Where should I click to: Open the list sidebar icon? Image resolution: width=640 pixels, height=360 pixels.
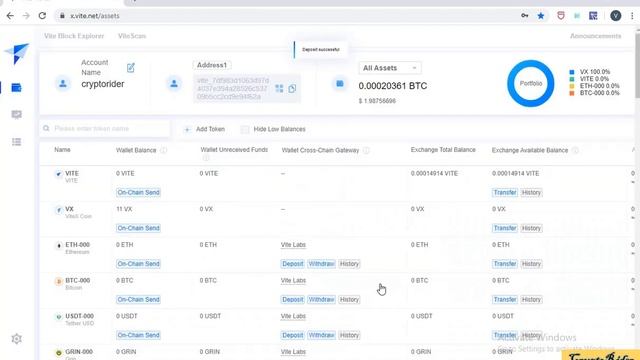pos(16,142)
